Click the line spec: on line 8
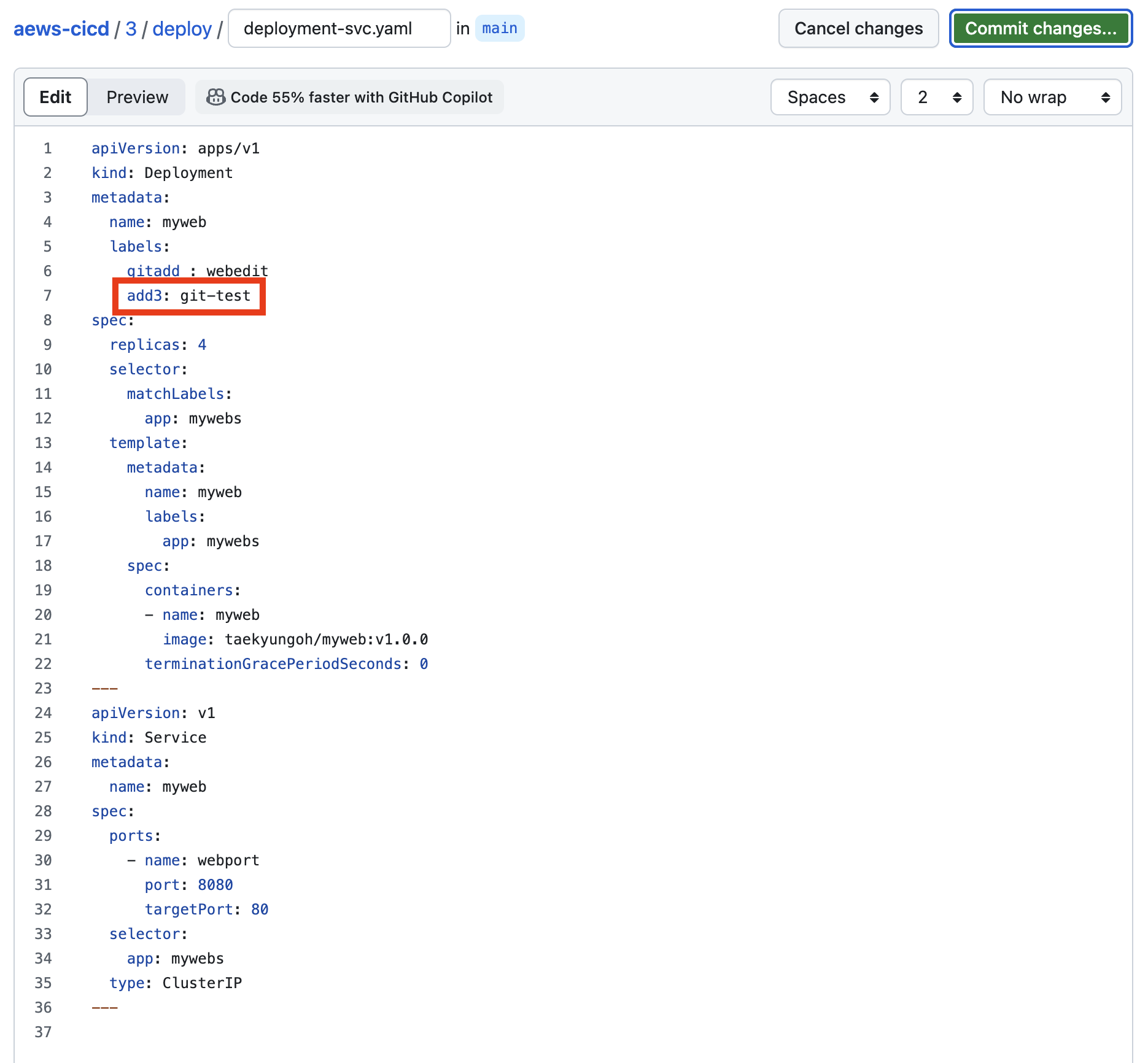 [x=113, y=320]
